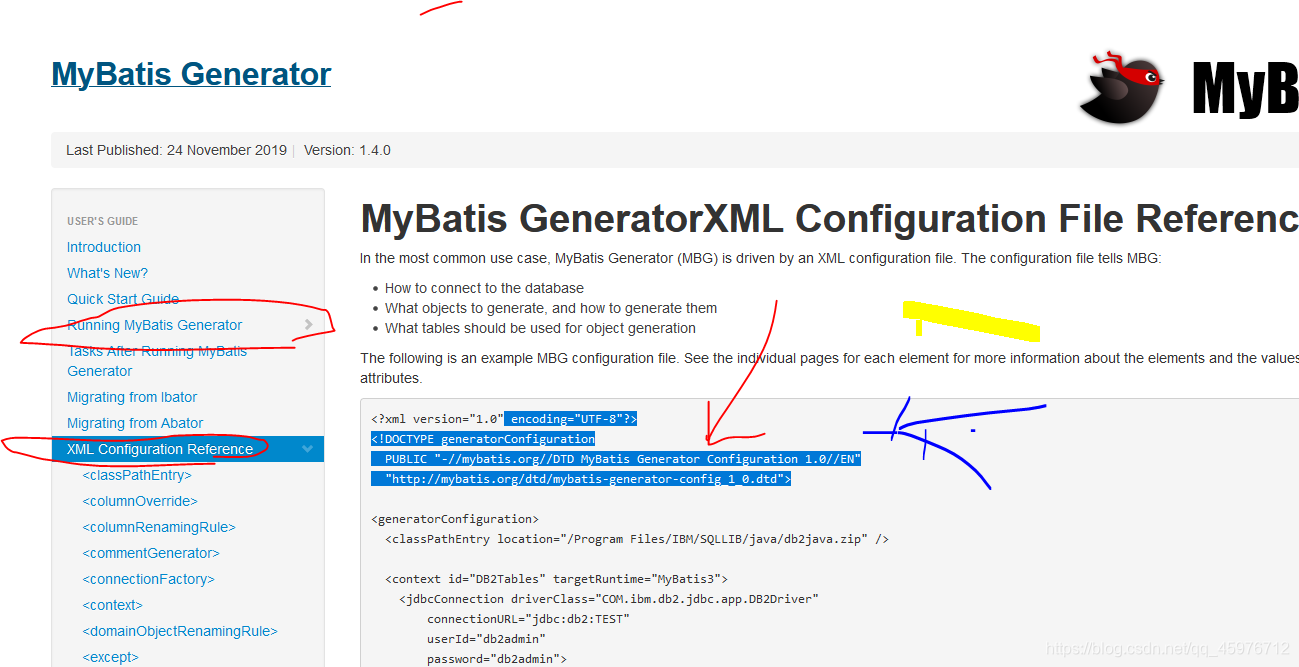Click the <generatorConfiguration> code line
The width and height of the screenshot is (1299, 667).
pyautogui.click(x=455, y=519)
